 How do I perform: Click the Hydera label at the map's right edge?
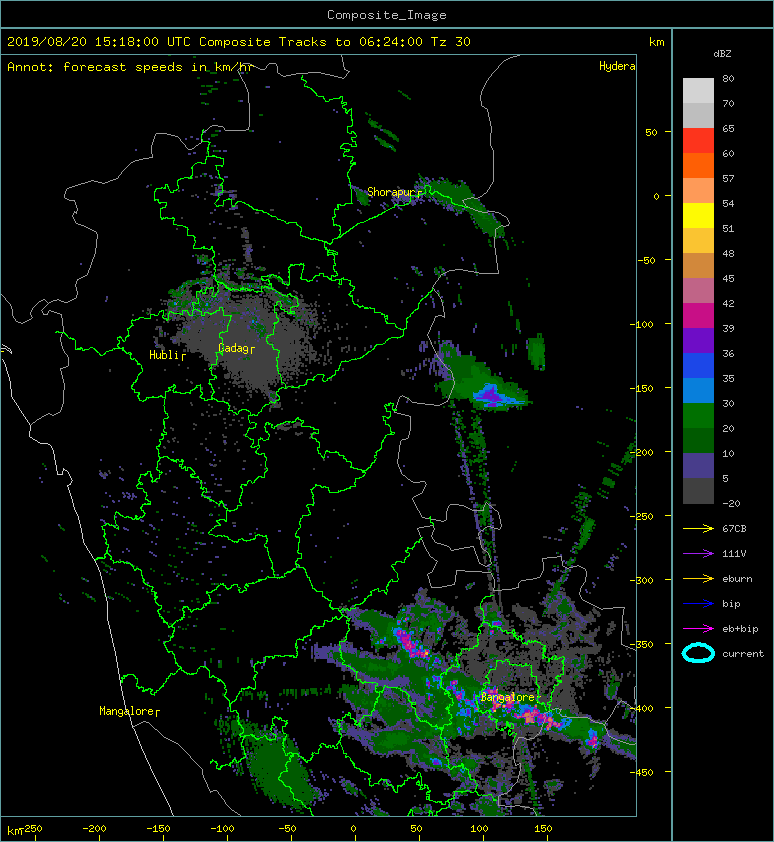pos(617,66)
